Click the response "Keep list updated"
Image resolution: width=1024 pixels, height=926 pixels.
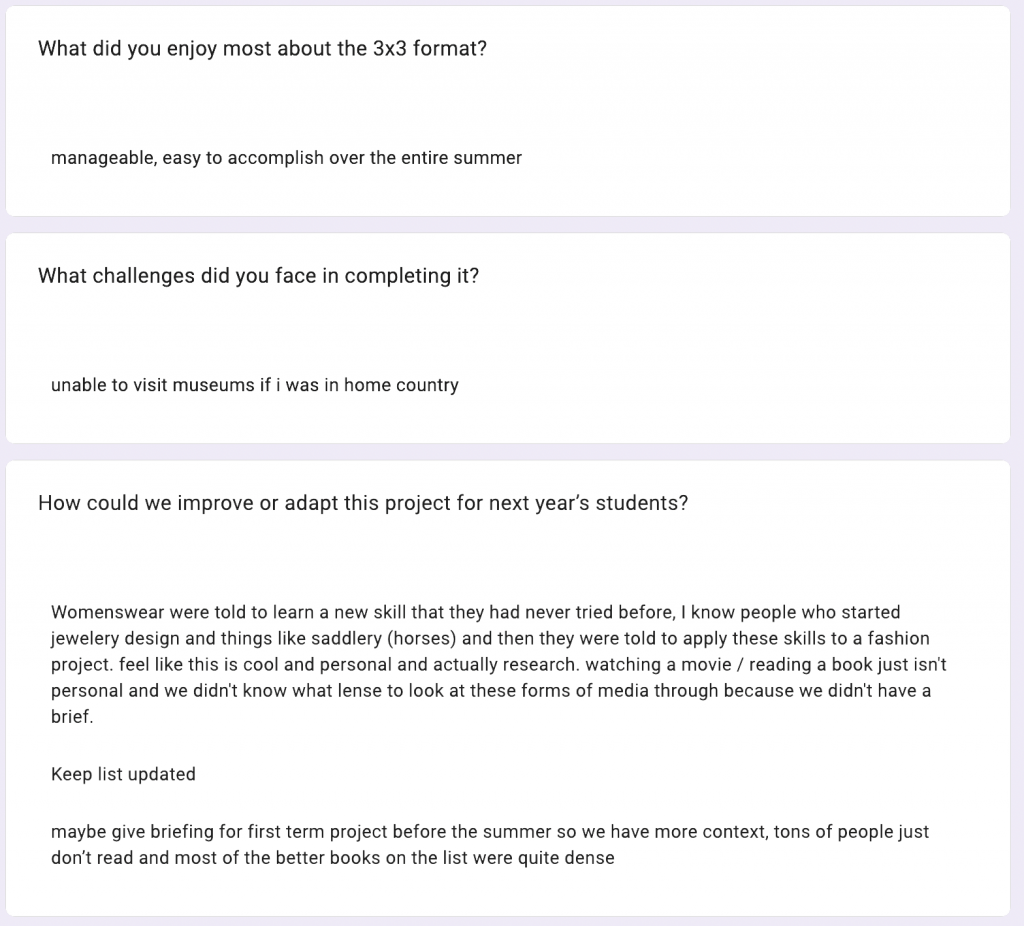pos(123,774)
